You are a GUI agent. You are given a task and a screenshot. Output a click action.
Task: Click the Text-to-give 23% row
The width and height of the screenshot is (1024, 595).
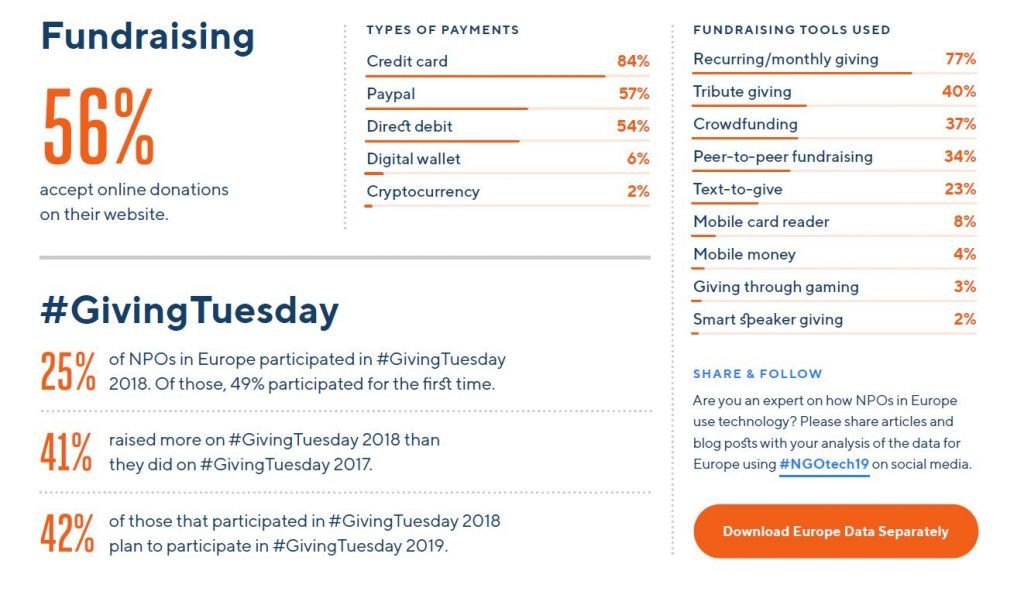[834, 189]
